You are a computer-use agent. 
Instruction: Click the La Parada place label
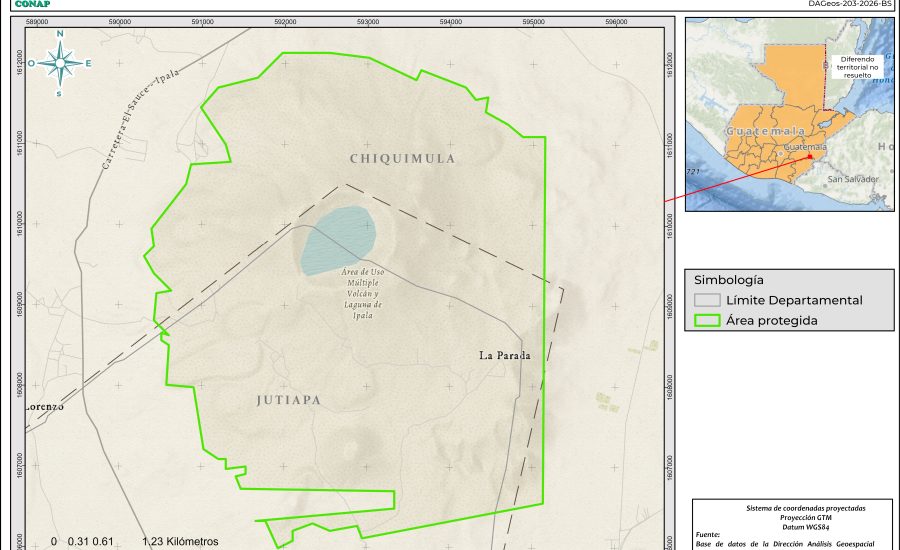click(x=504, y=355)
